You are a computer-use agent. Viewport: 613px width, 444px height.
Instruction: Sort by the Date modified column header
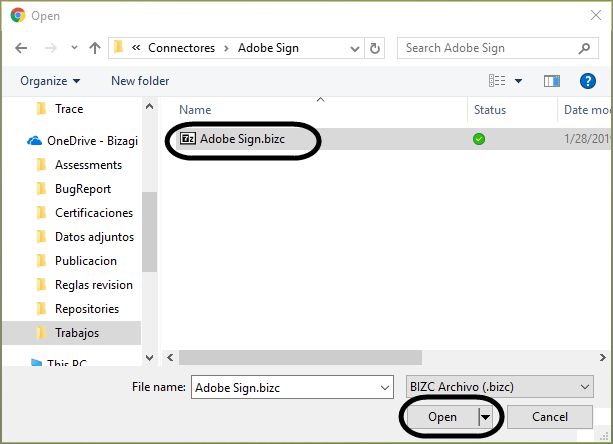[x=586, y=110]
